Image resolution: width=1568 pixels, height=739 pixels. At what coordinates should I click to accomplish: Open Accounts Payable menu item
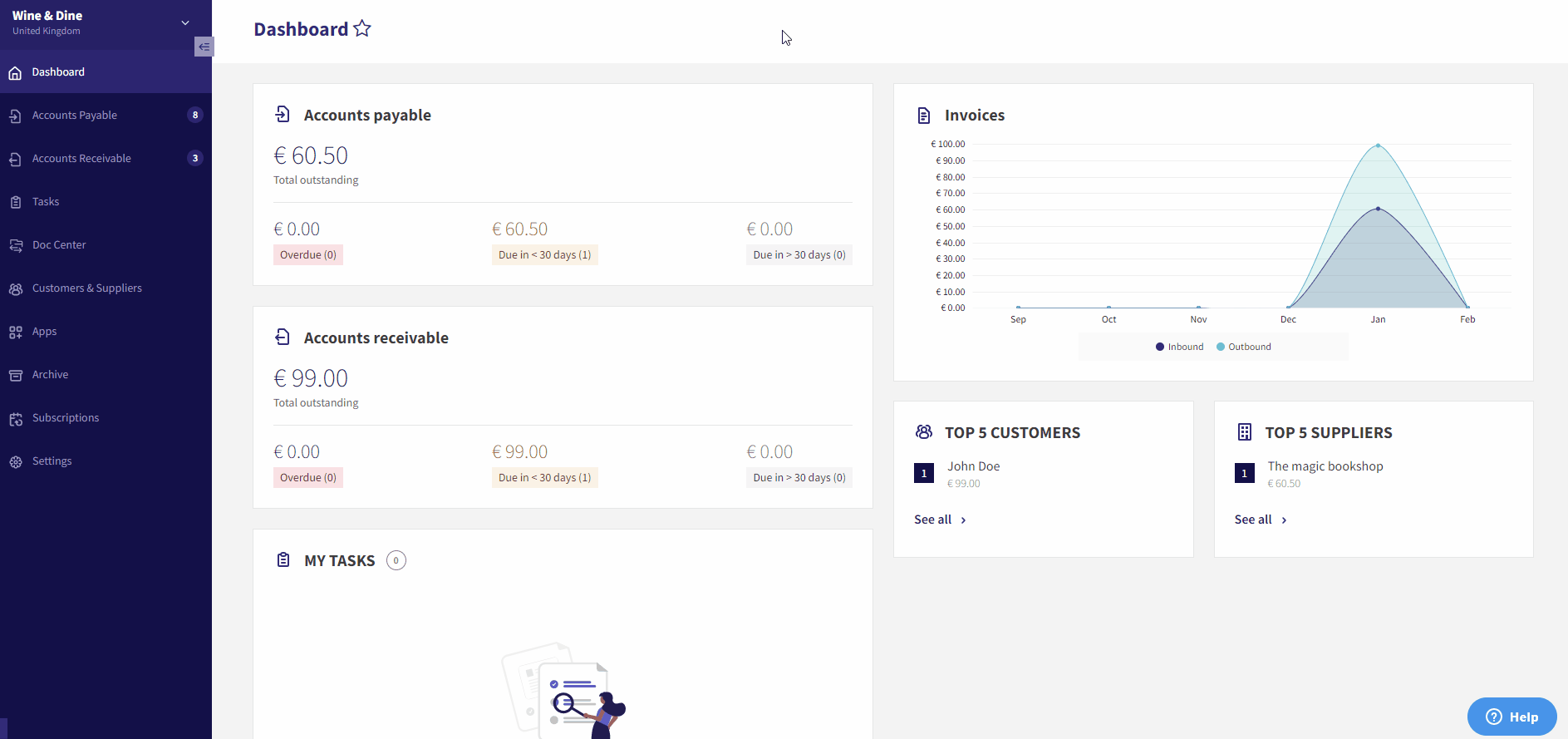(x=106, y=116)
